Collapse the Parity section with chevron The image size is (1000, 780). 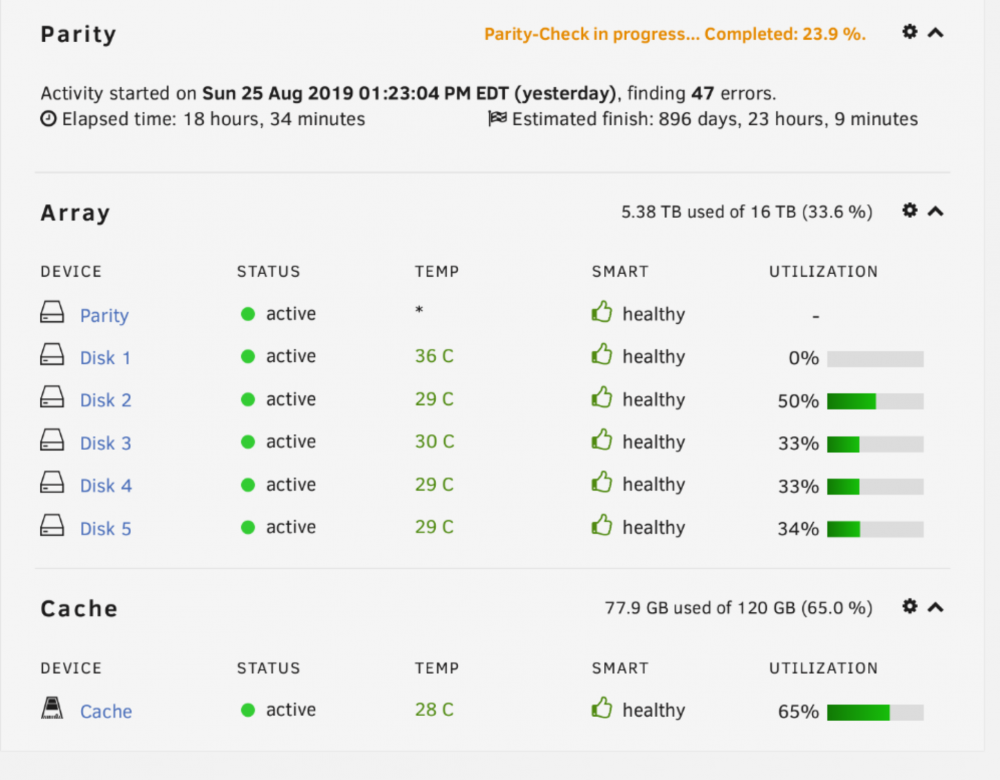point(936,33)
